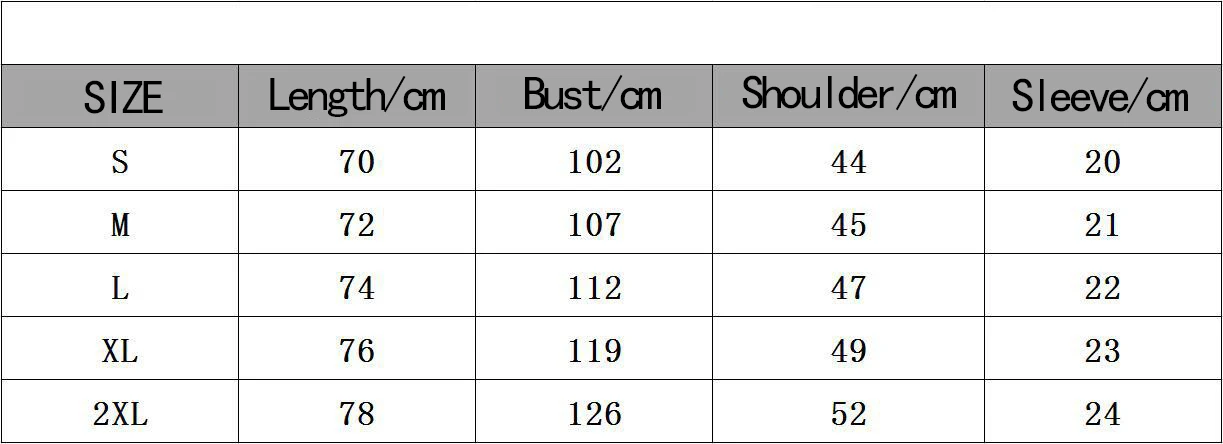
Task: Click shoulder value 47 for size L
Action: [849, 287]
